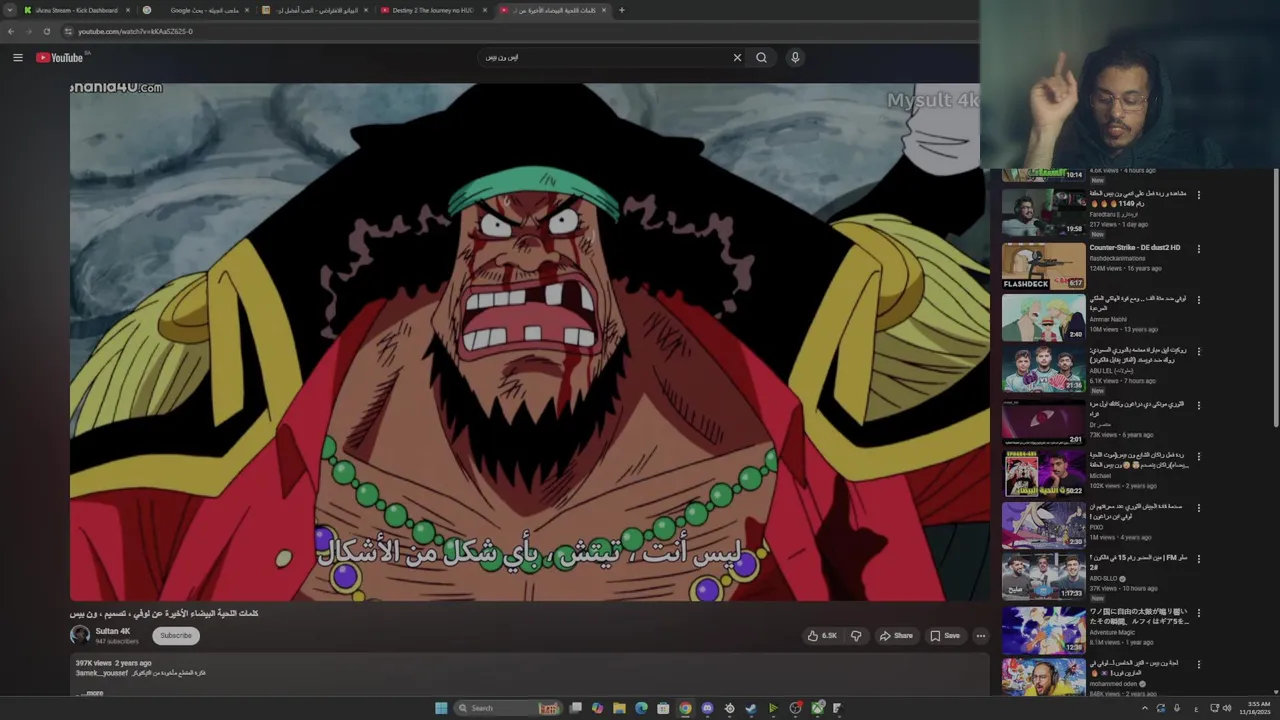This screenshot has height=720, width=1280.
Task: Start voice search with the microphone icon
Action: tap(795, 57)
